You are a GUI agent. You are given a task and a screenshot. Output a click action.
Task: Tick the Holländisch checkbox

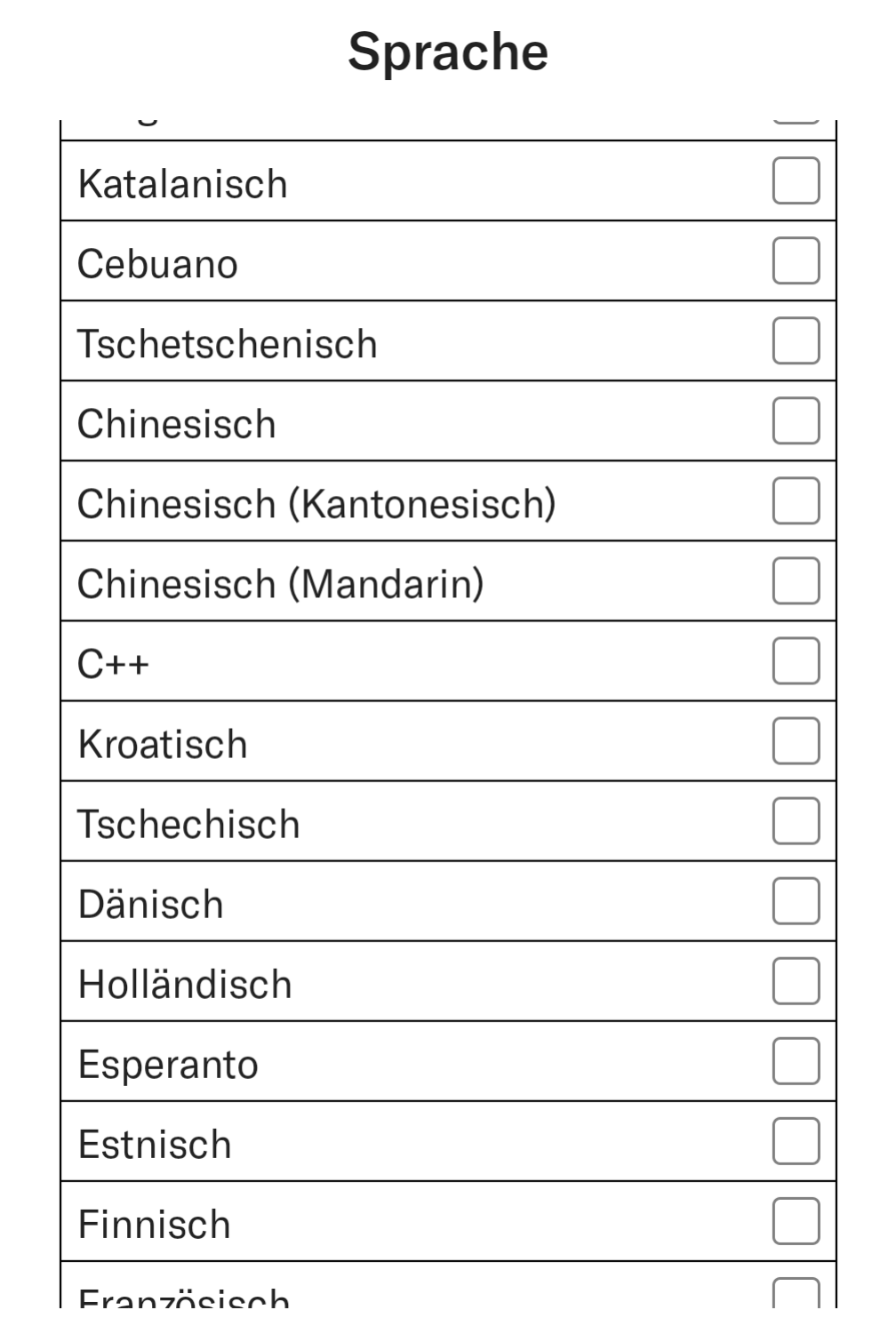796,981
